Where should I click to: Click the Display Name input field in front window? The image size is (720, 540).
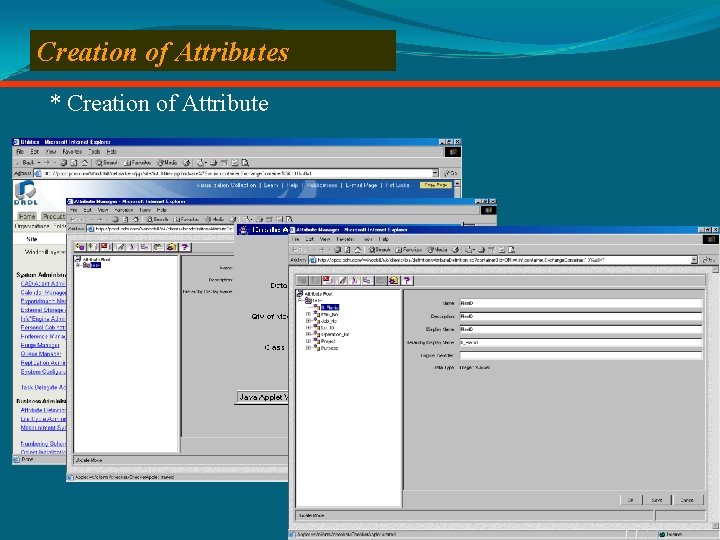pyautogui.click(x=581, y=329)
